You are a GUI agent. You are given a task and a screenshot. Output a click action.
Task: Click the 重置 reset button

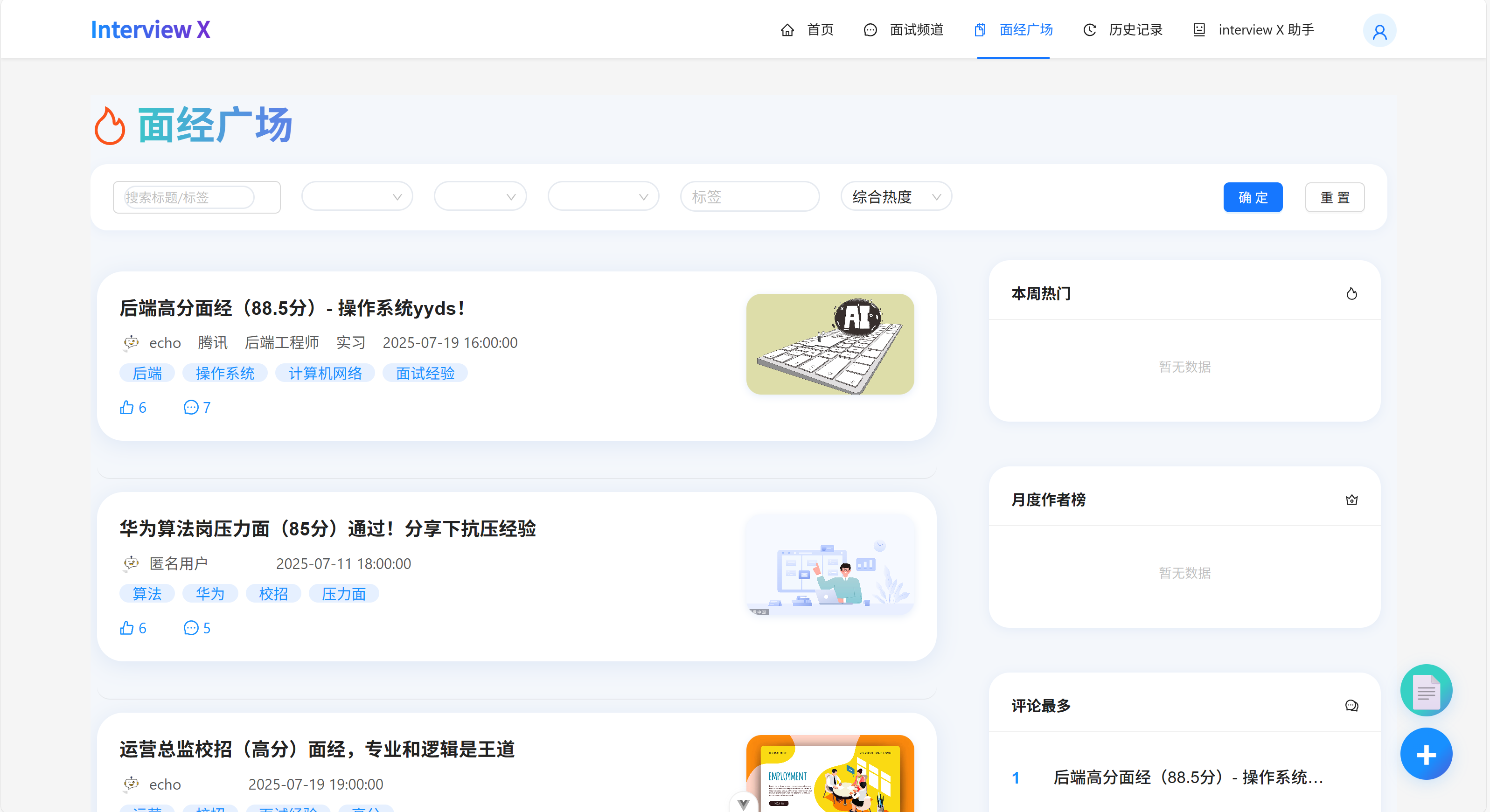point(1334,197)
